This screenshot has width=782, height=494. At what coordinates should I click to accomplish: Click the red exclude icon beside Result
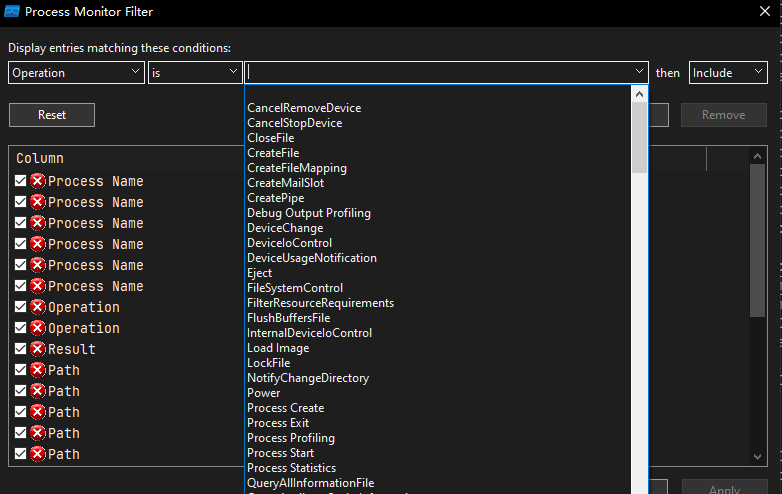pyautogui.click(x=38, y=349)
